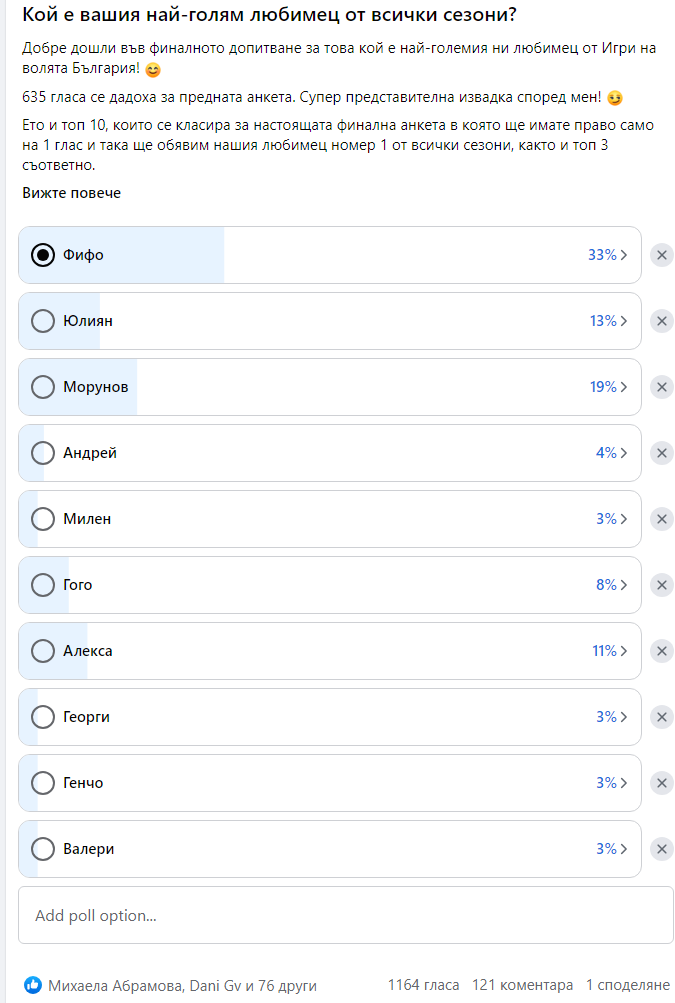The image size is (675, 1003).
Task: Click the Add poll option field
Action: [x=345, y=915]
